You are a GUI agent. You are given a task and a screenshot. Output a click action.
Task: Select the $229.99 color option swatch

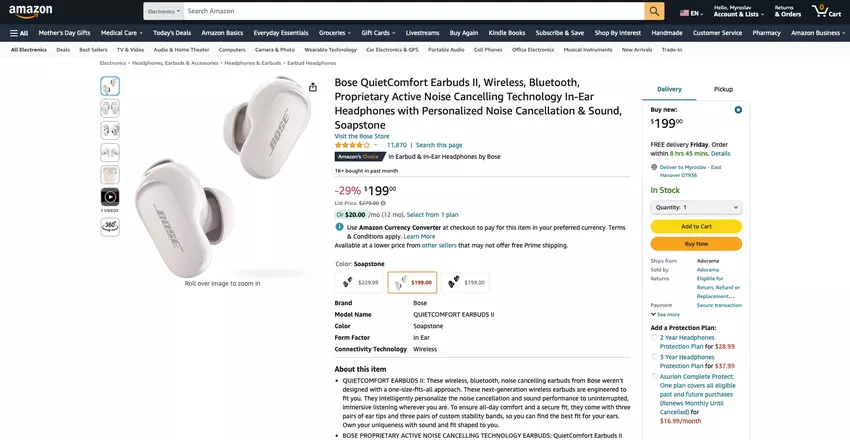(x=360, y=283)
